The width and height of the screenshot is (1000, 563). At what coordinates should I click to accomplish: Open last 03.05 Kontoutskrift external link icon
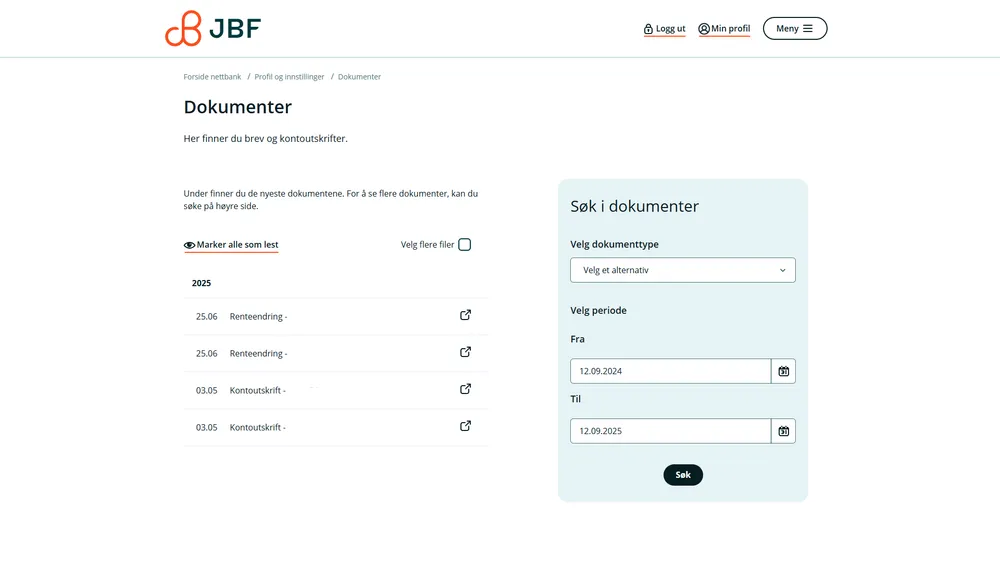pyautogui.click(x=465, y=426)
